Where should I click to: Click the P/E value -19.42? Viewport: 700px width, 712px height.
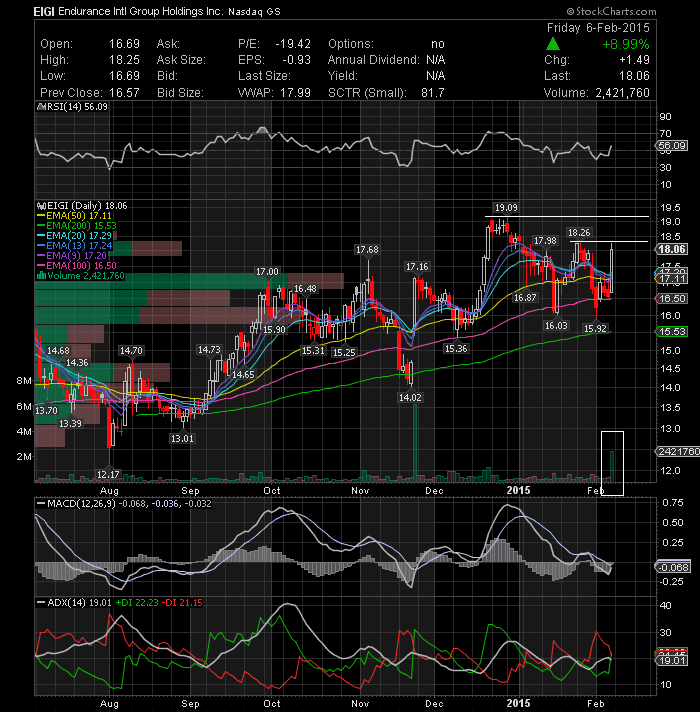tap(293, 44)
